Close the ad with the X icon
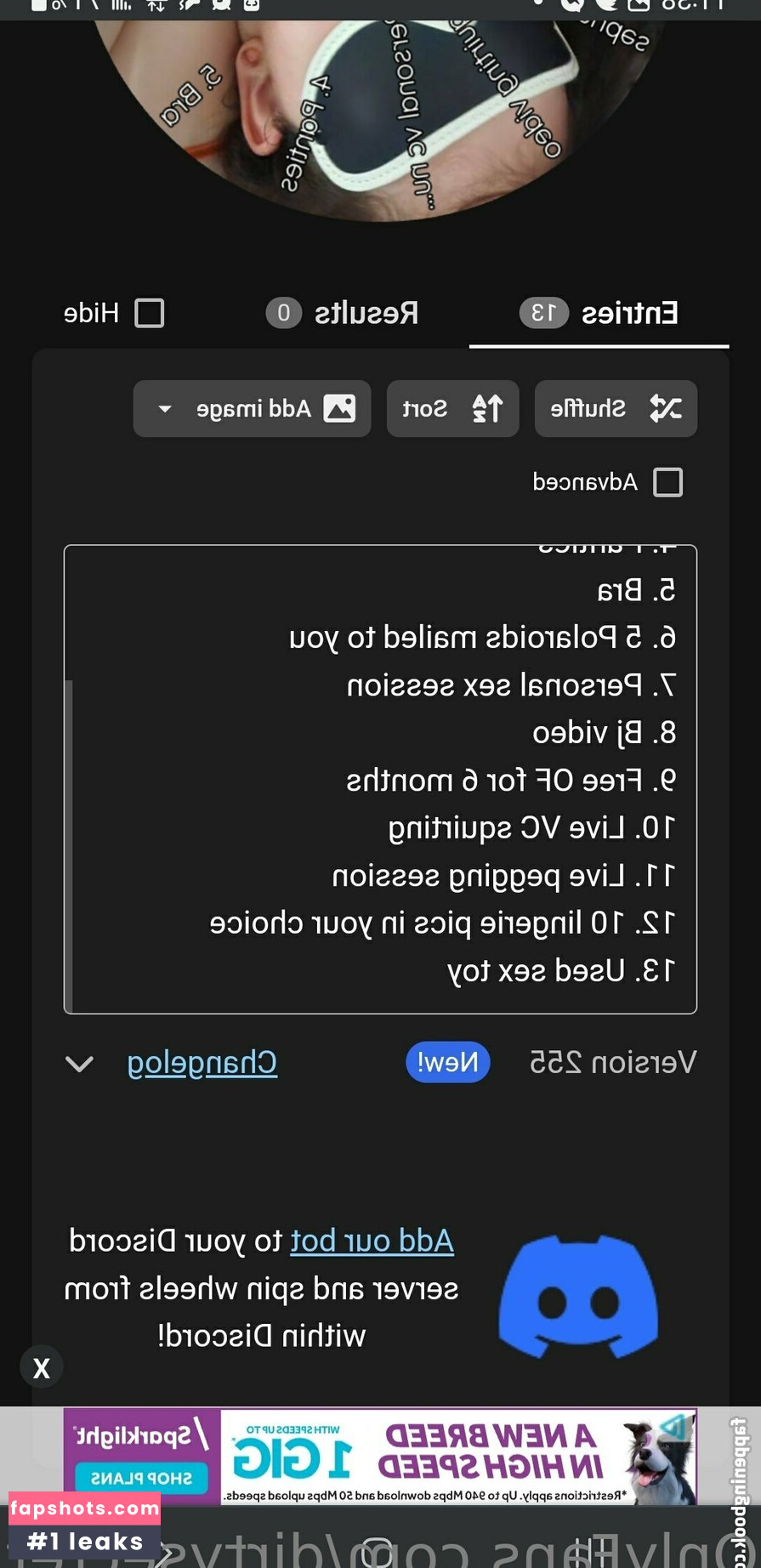761x1568 pixels. tap(41, 1368)
